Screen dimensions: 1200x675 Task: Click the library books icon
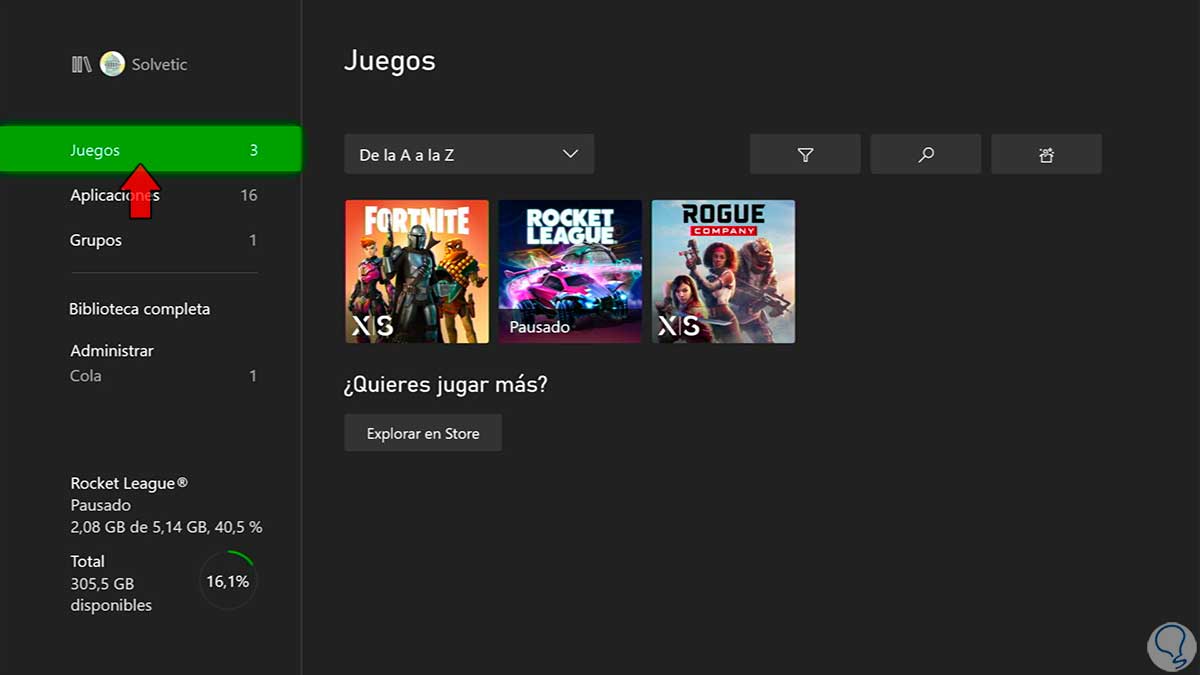pyautogui.click(x=81, y=64)
